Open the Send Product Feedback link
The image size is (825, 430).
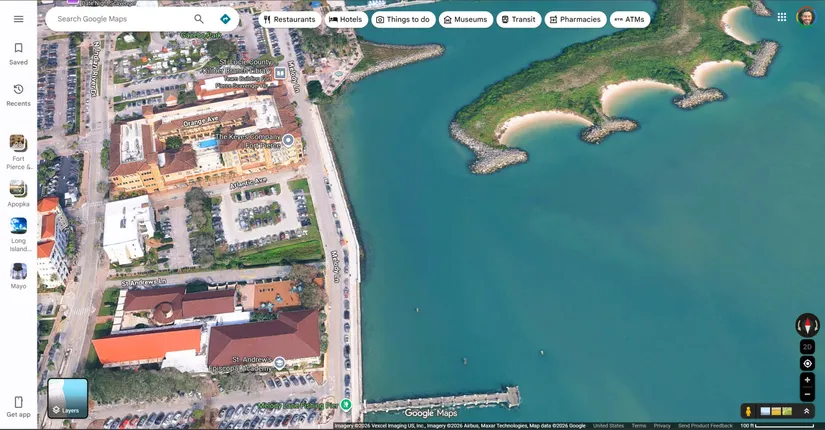coord(705,426)
